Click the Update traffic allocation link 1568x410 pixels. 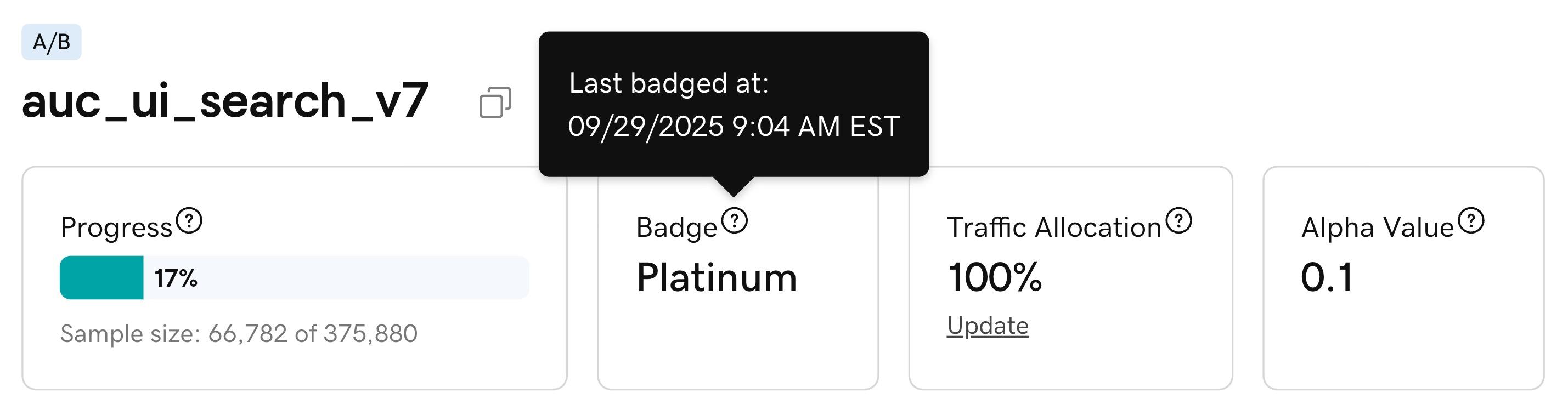988,326
